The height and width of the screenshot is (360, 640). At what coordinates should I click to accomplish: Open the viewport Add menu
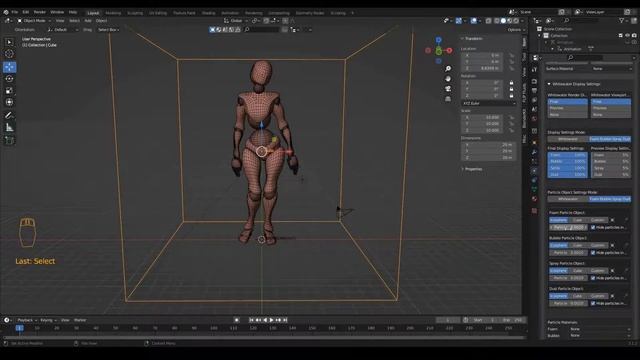click(x=88, y=20)
